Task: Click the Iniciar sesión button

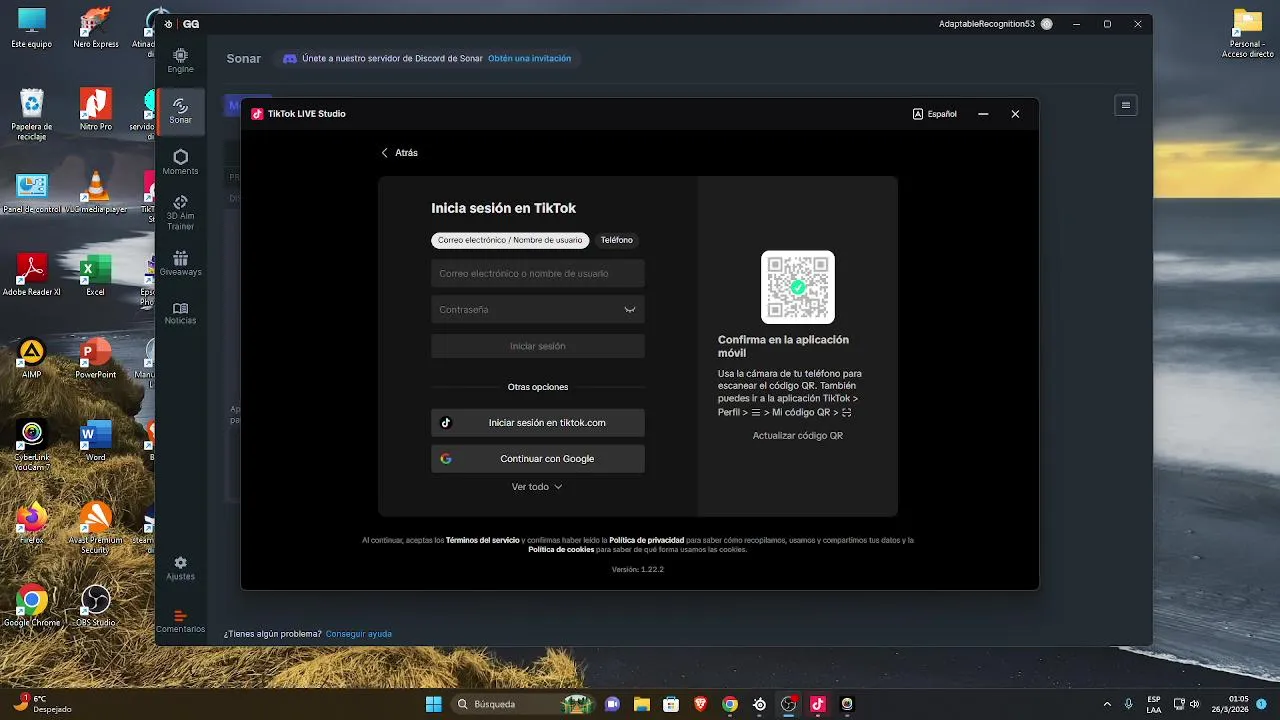Action: (538, 346)
